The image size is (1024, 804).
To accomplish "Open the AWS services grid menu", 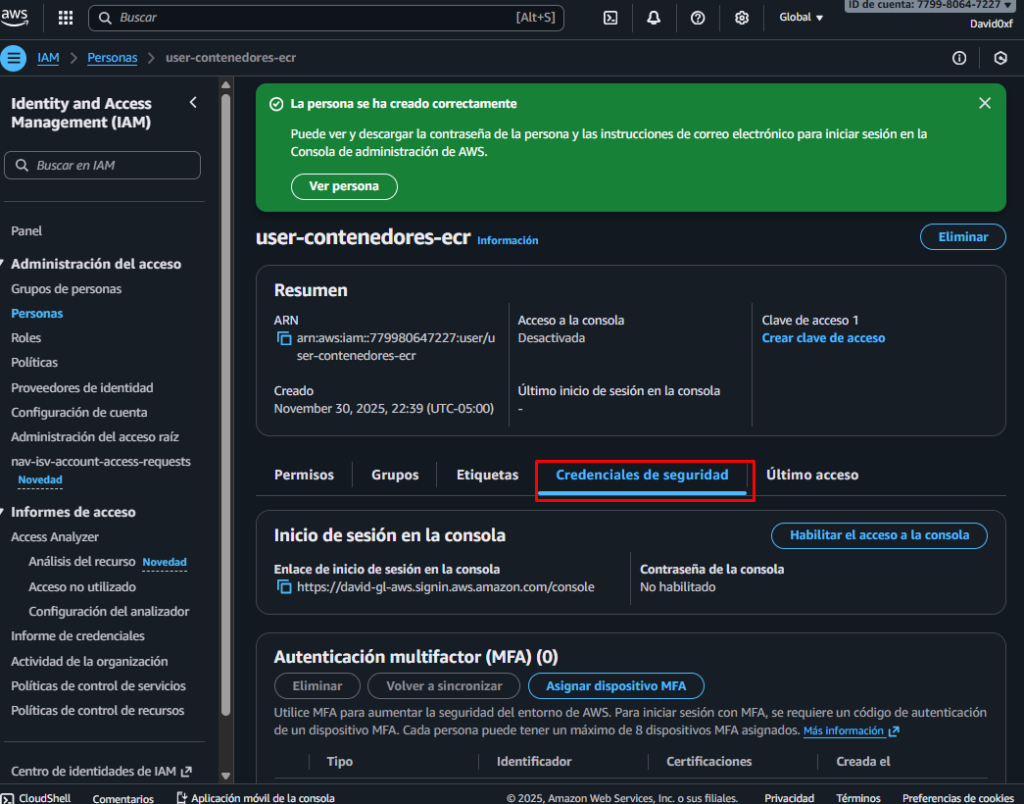I will pyautogui.click(x=66, y=18).
